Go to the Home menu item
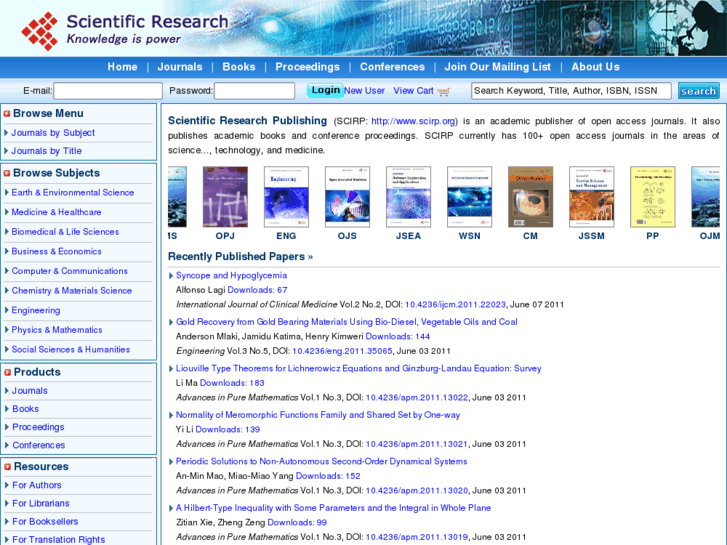Screen dimensions: 727x545 (122, 67)
